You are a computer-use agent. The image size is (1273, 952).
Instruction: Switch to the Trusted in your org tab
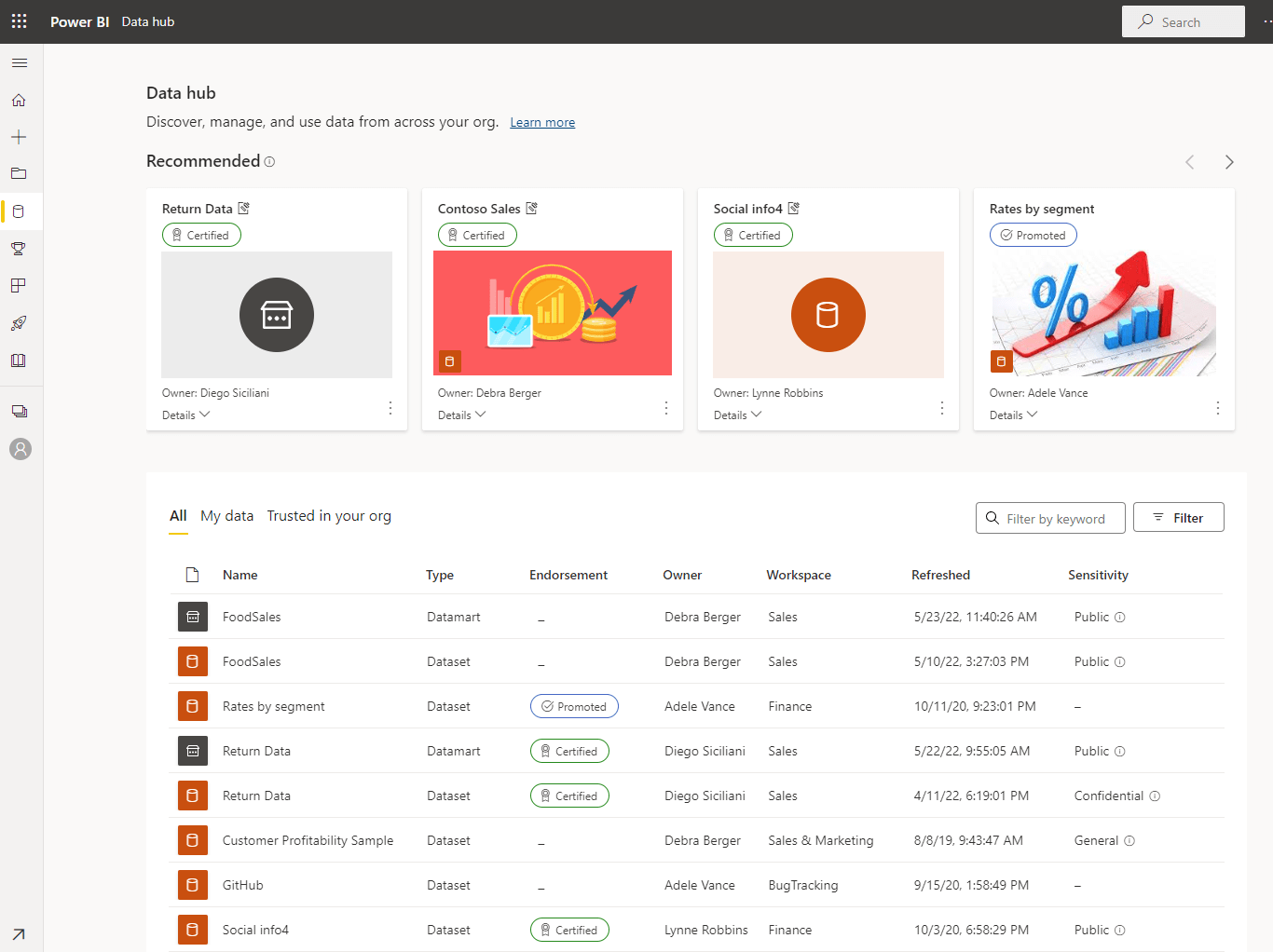[328, 515]
